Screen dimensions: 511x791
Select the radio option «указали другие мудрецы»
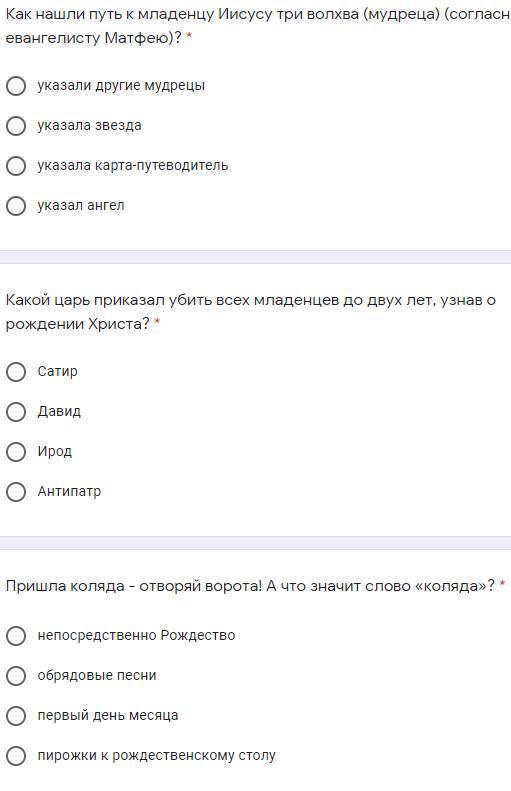pos(16,86)
